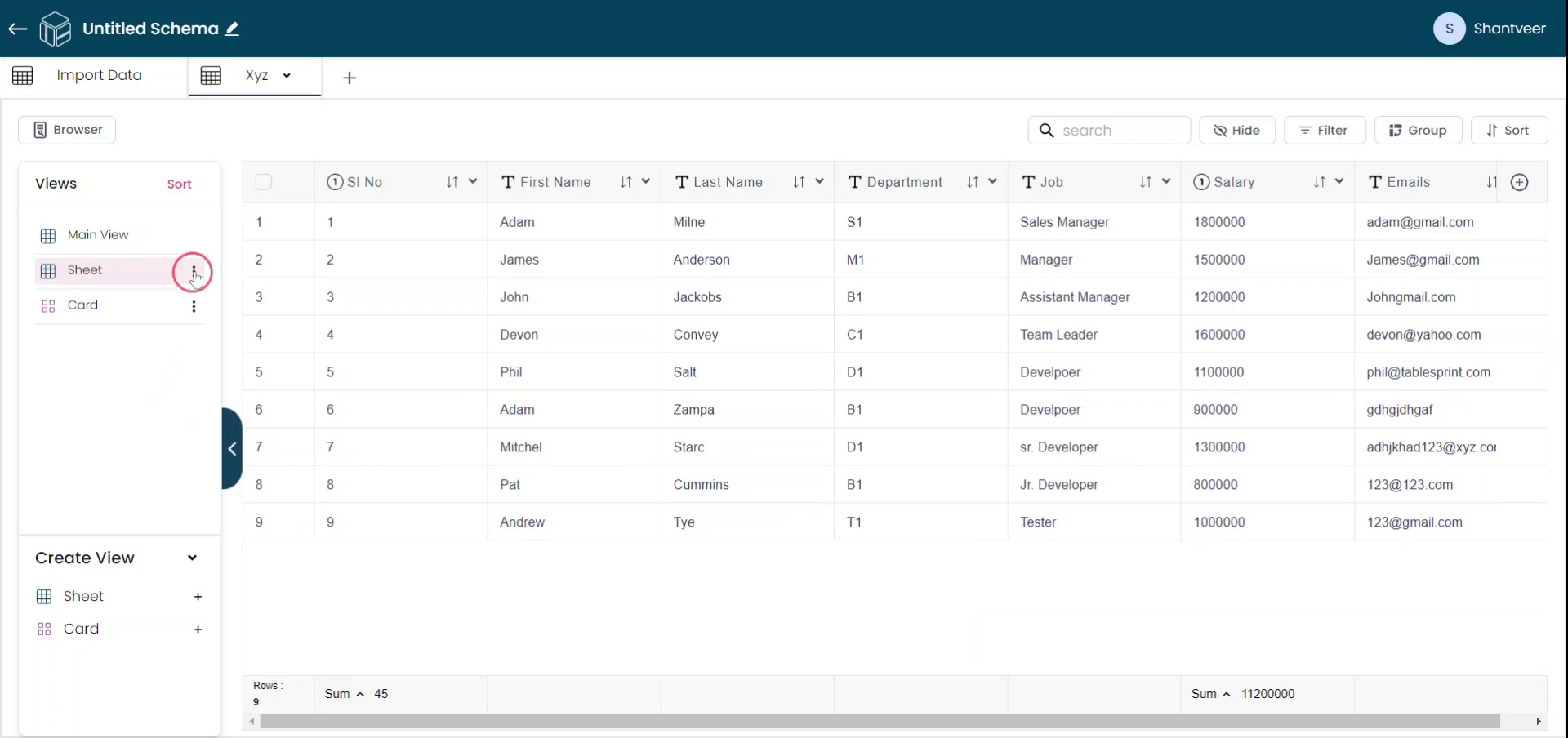Click the plus icon to add table tab

pyautogui.click(x=350, y=78)
